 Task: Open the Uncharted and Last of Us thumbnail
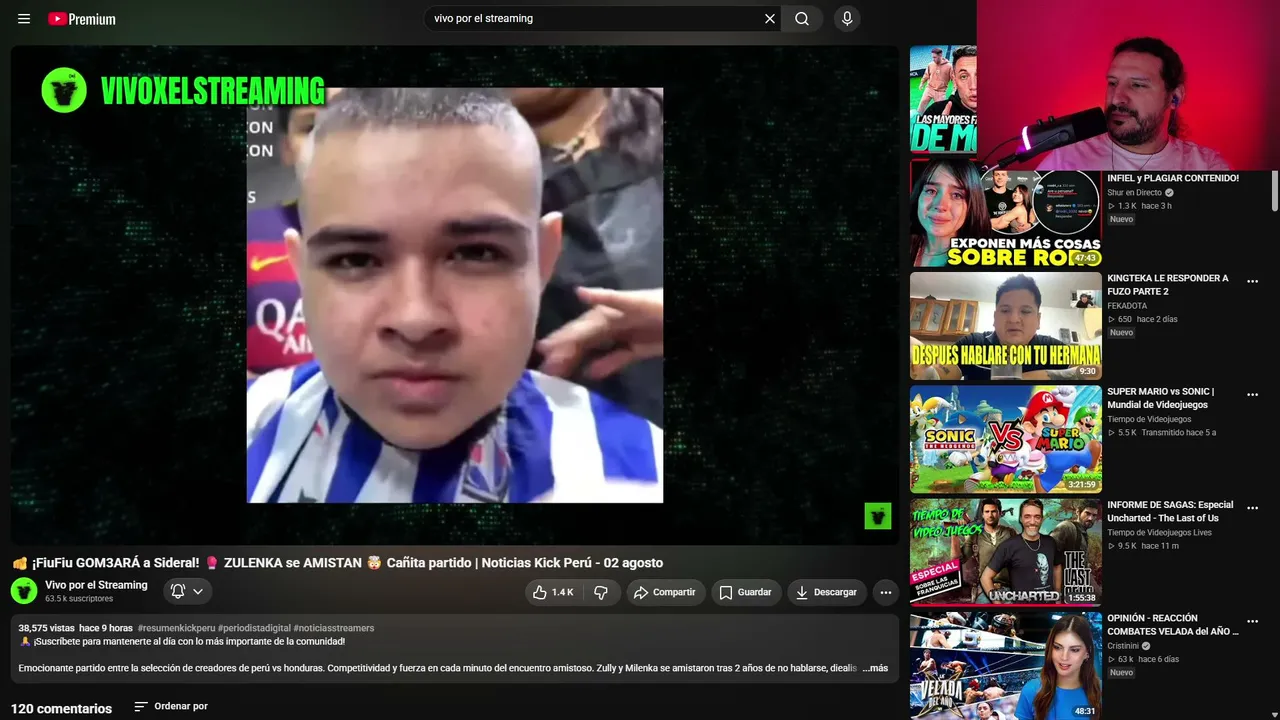(x=1005, y=552)
